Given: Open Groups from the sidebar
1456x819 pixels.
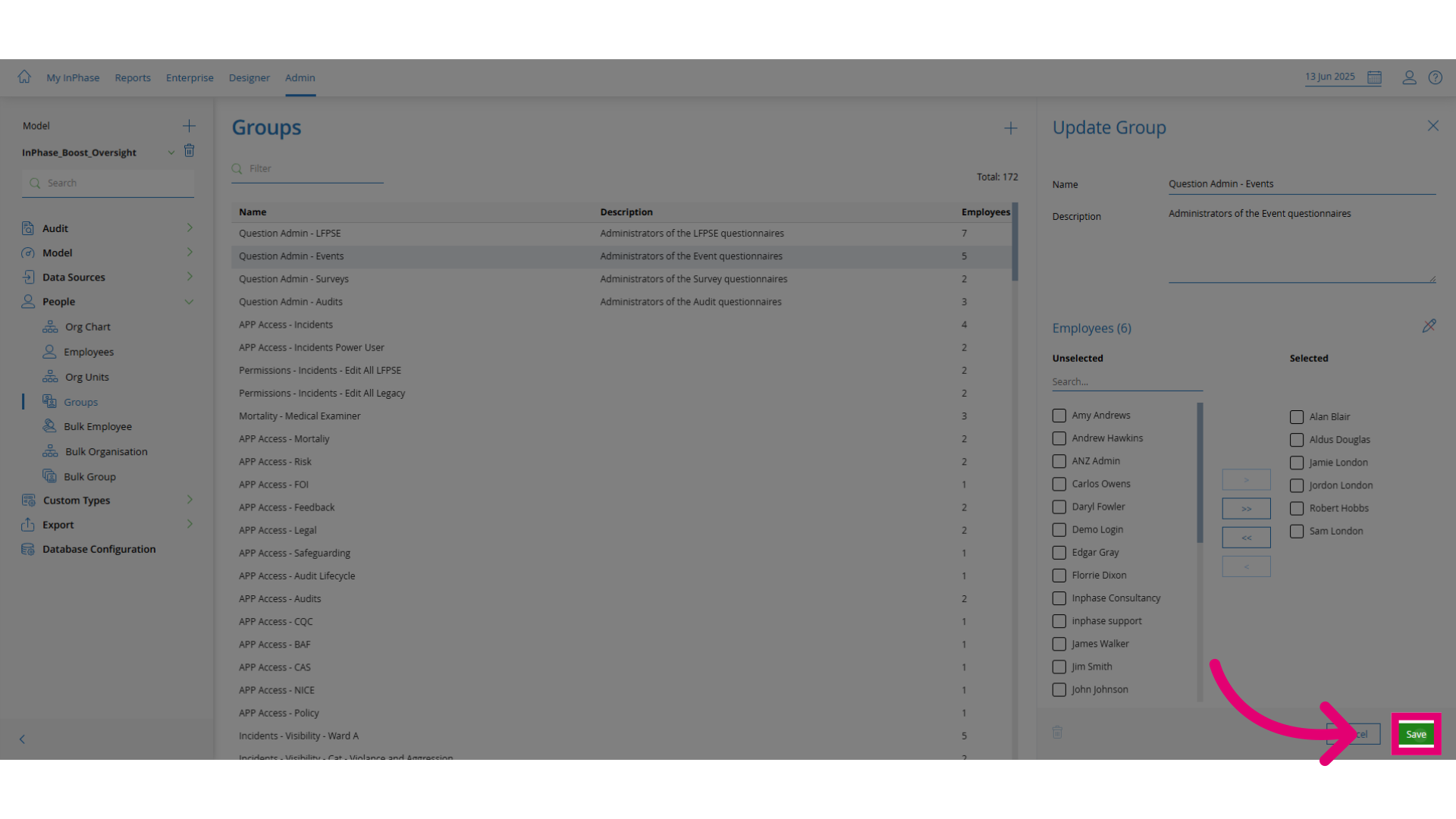Looking at the screenshot, I should [80, 402].
